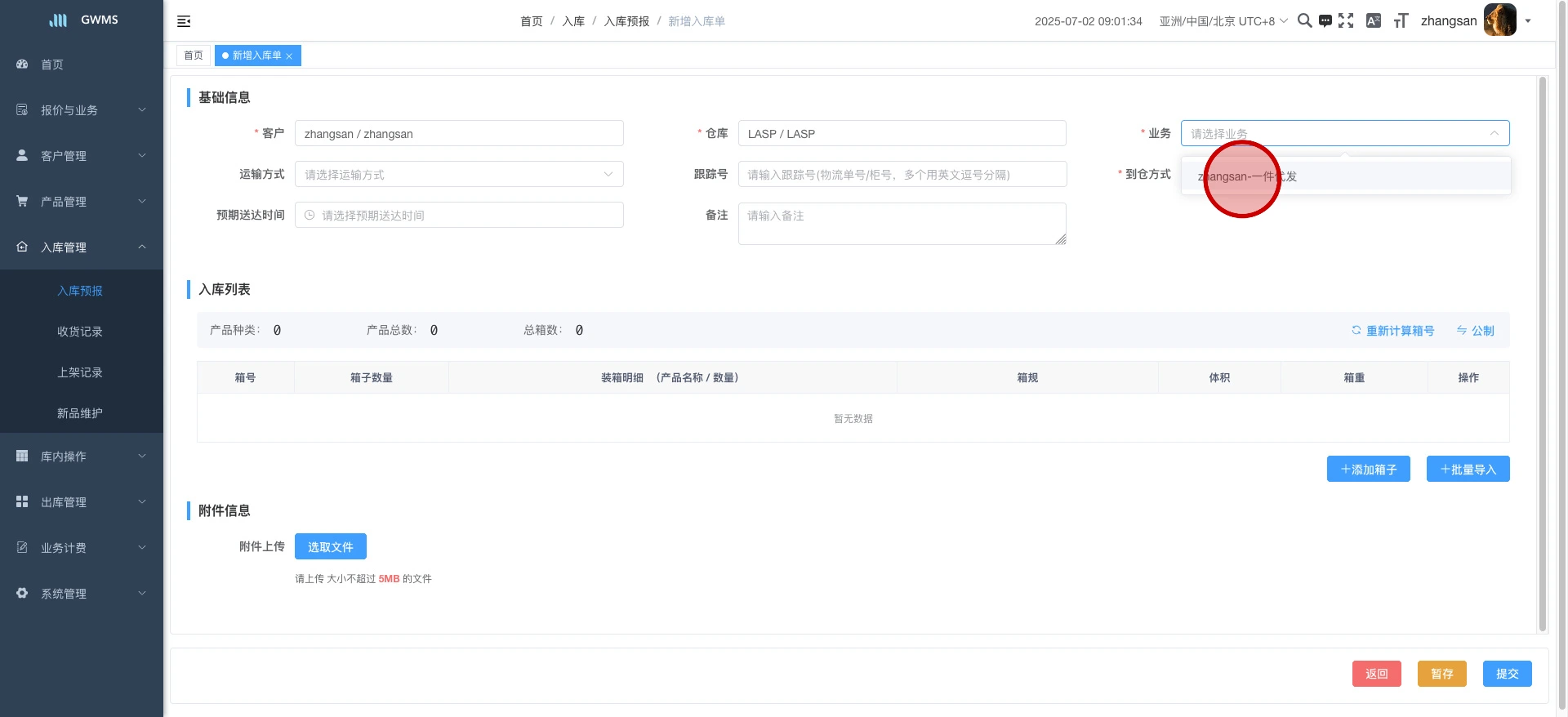Toggle fullscreen mode icon
Viewport: 1568px width, 717px height.
click(1346, 20)
